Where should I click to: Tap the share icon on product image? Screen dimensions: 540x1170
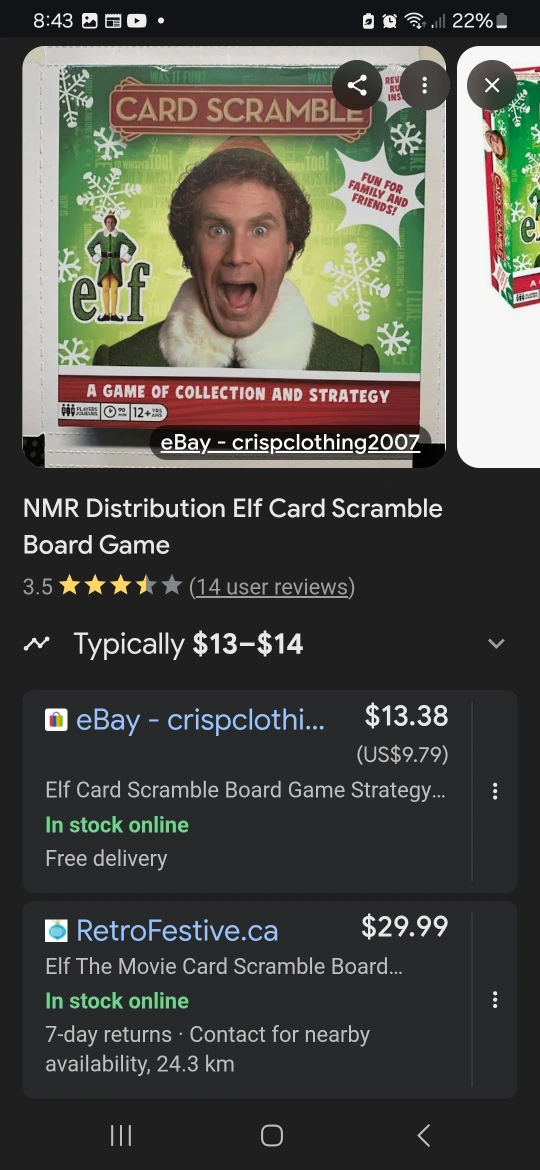coord(357,86)
